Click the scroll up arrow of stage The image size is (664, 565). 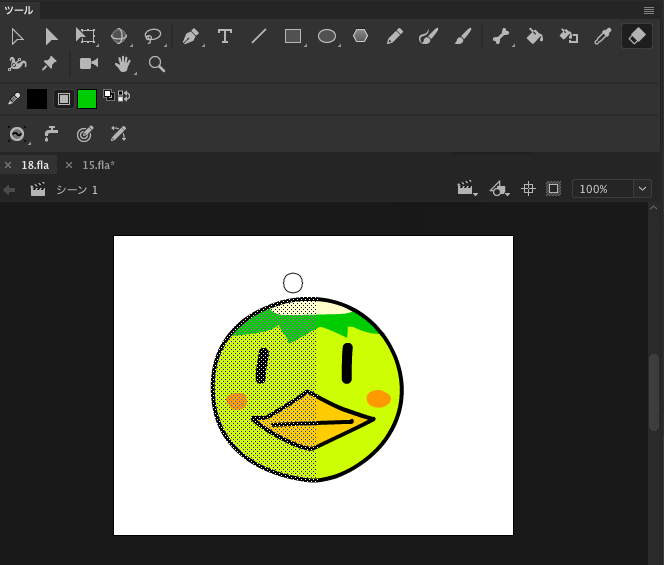click(653, 208)
